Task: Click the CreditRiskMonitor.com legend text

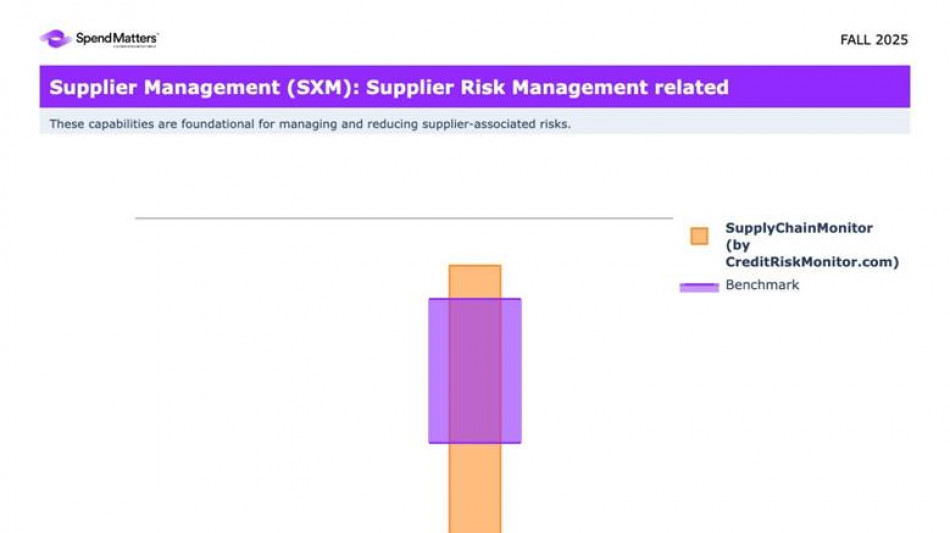Action: point(811,262)
